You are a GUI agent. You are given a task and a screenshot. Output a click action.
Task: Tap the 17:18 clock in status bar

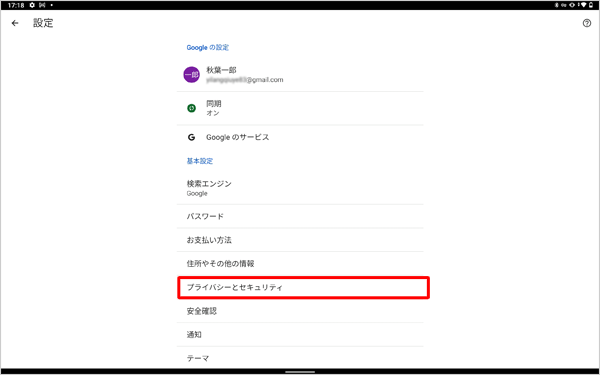(16, 5)
